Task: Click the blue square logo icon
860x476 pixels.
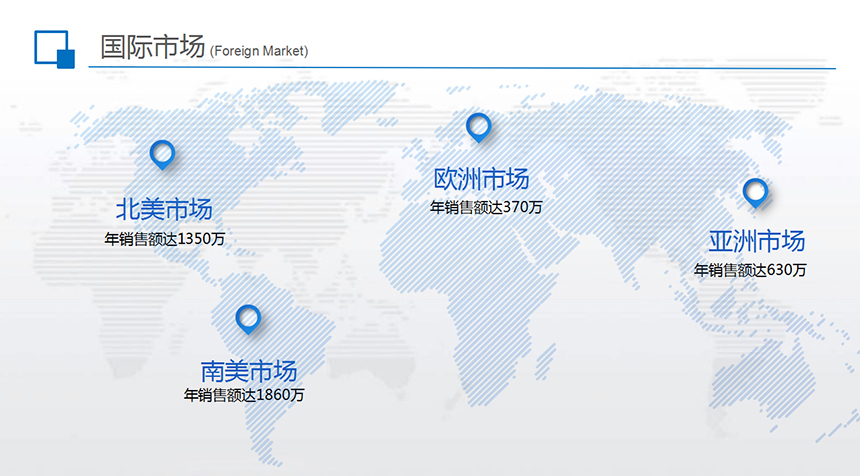Action: point(54,49)
